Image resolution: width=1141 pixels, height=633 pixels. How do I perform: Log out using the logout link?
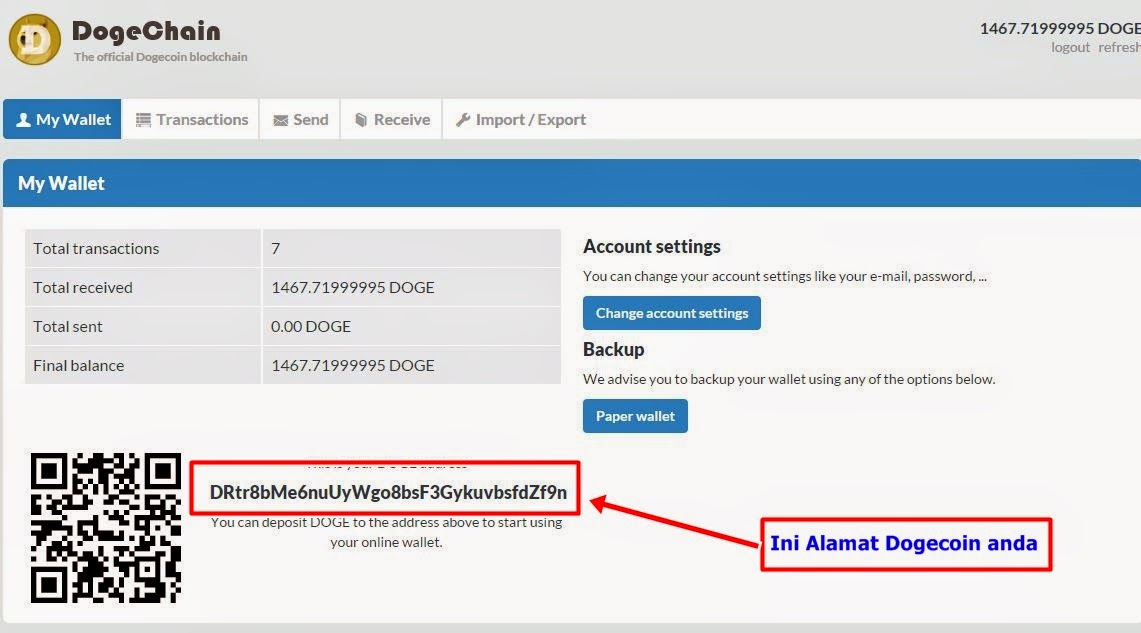[1070, 47]
